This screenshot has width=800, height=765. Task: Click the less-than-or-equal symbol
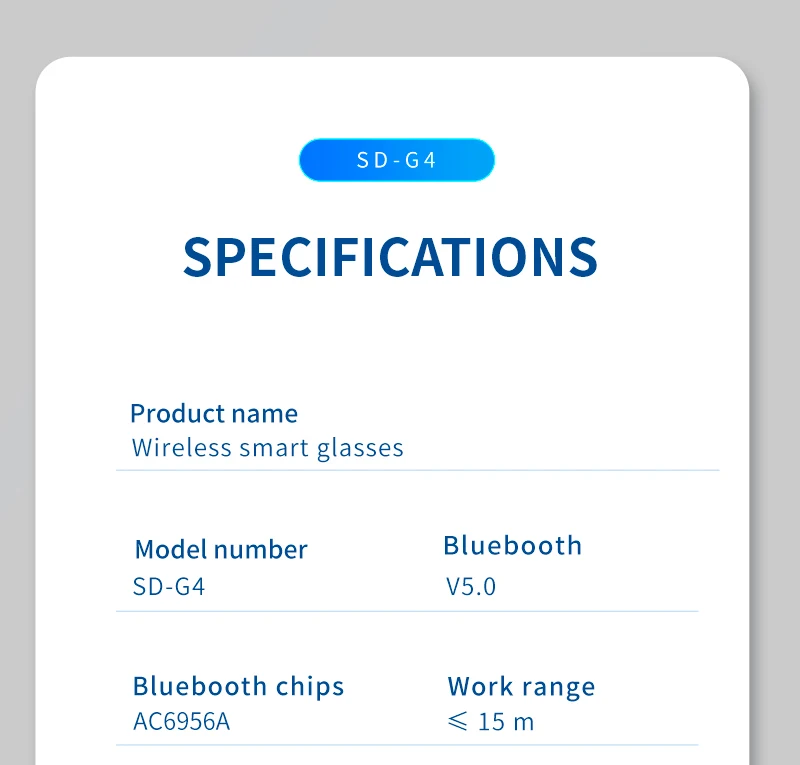457,721
